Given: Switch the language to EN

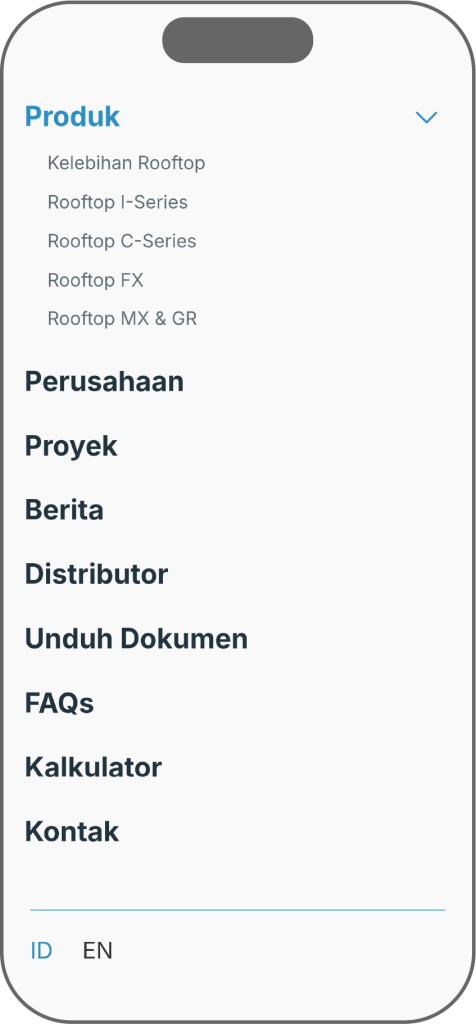Looking at the screenshot, I should point(98,951).
